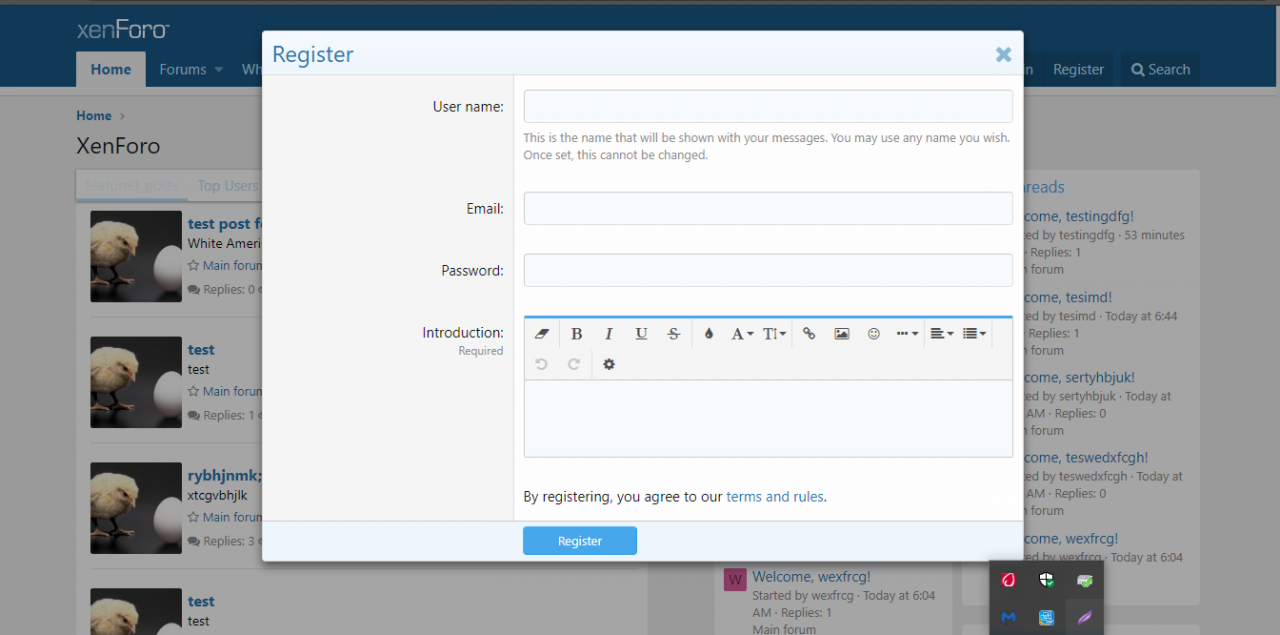Open the text color droplet picker
Image resolution: width=1280 pixels, height=635 pixels.
(x=708, y=334)
